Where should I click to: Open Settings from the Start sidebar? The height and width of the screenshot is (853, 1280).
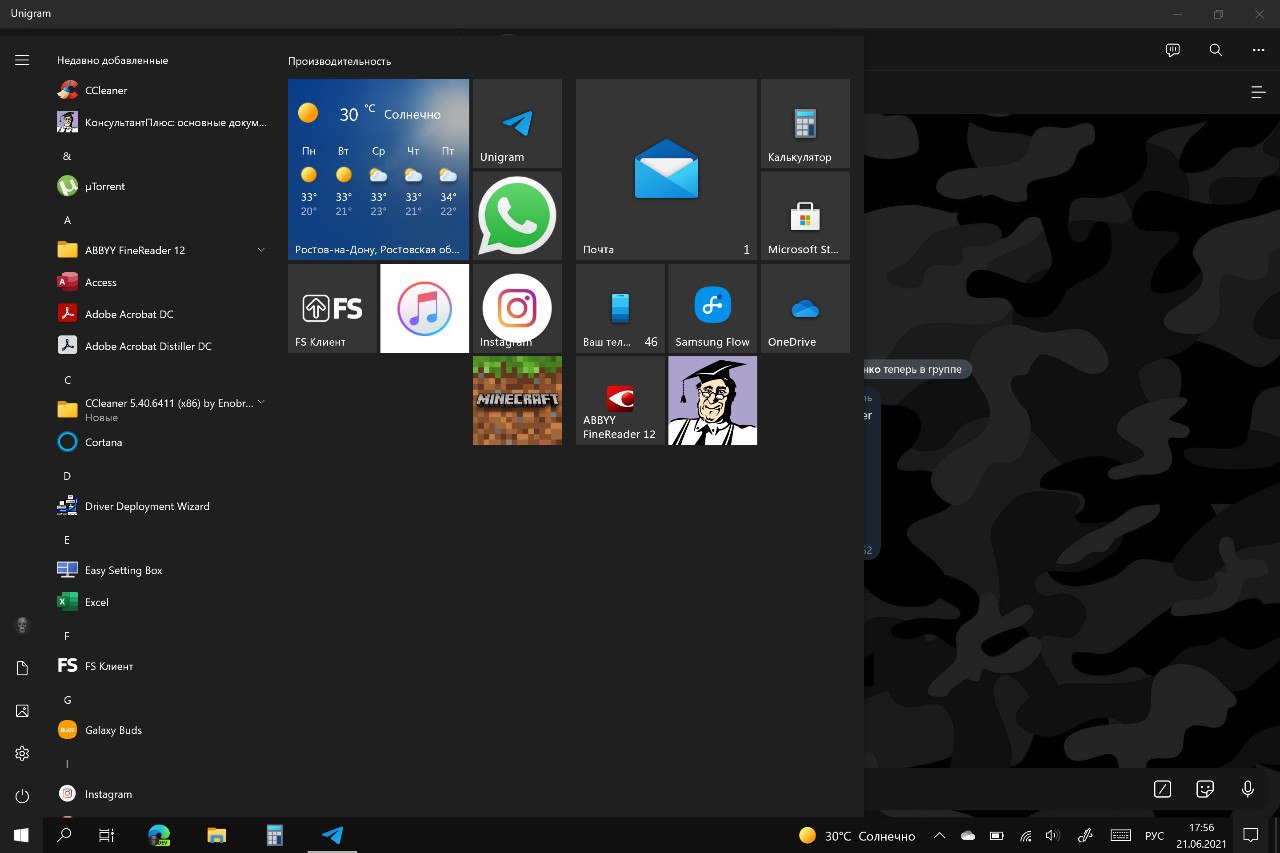(x=22, y=753)
